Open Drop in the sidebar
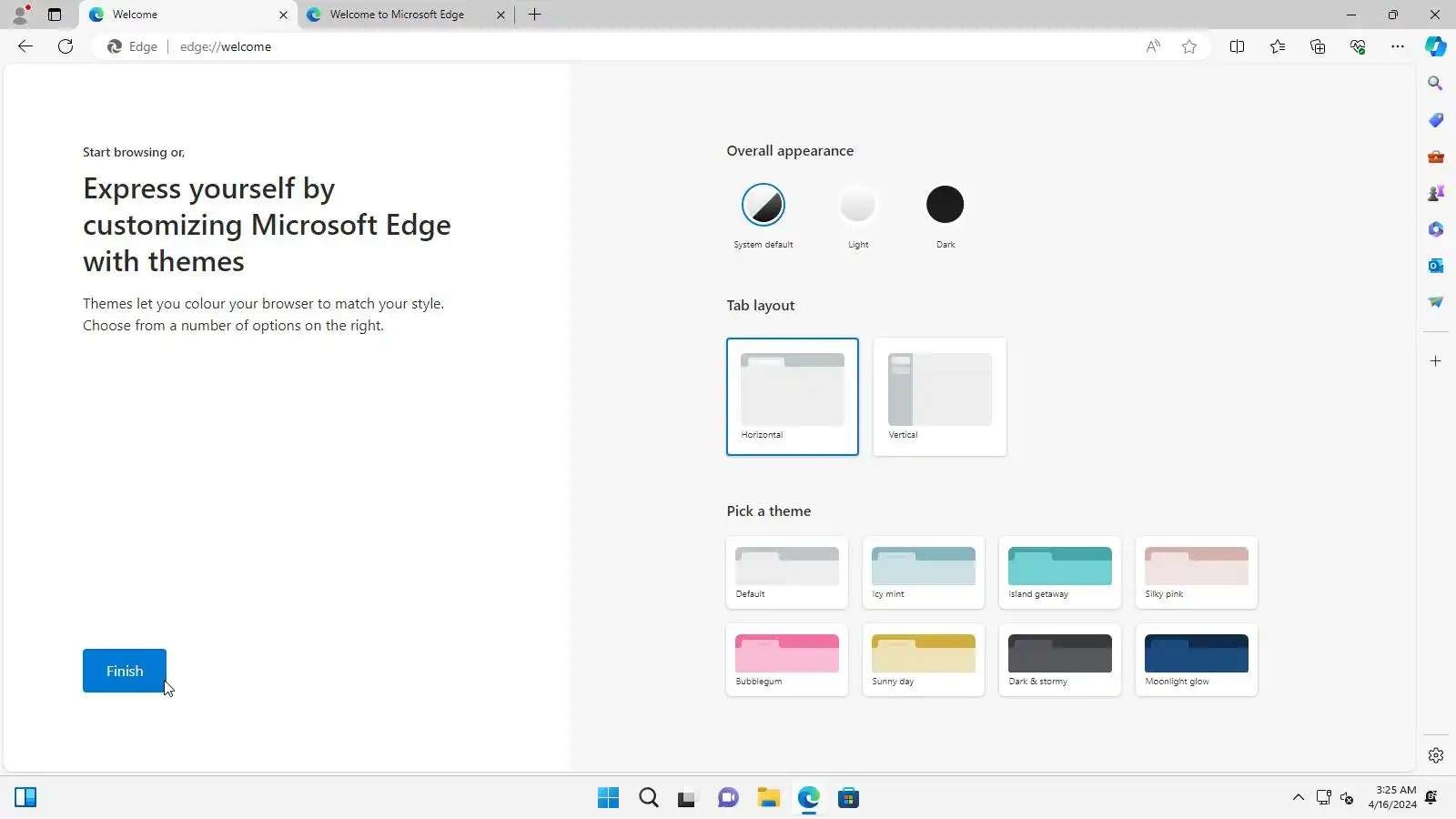Screen dimensions: 1456x819 point(1436,302)
